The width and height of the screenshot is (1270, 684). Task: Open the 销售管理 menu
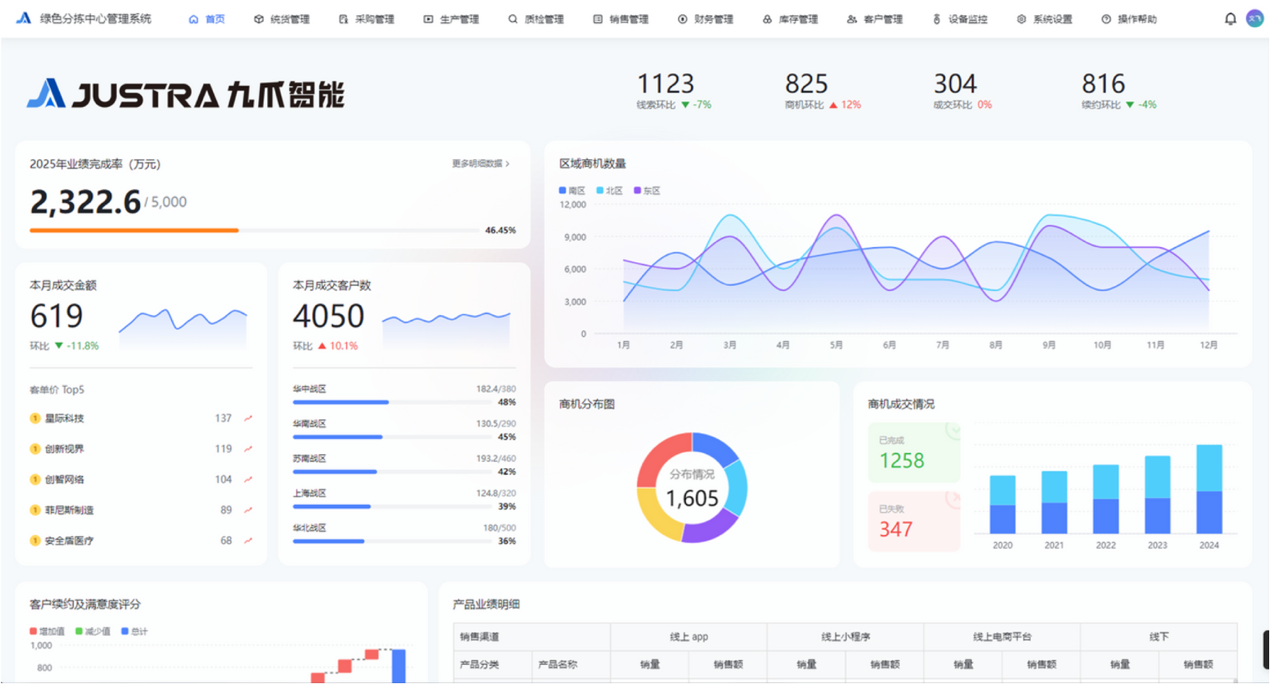[x=613, y=18]
